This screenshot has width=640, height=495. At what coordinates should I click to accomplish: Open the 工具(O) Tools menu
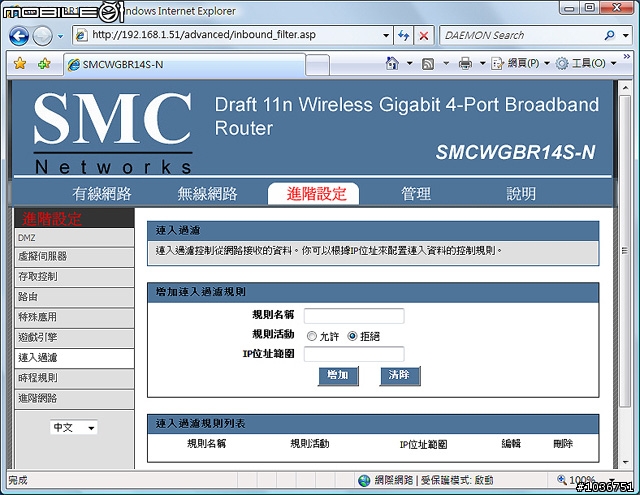pos(587,64)
